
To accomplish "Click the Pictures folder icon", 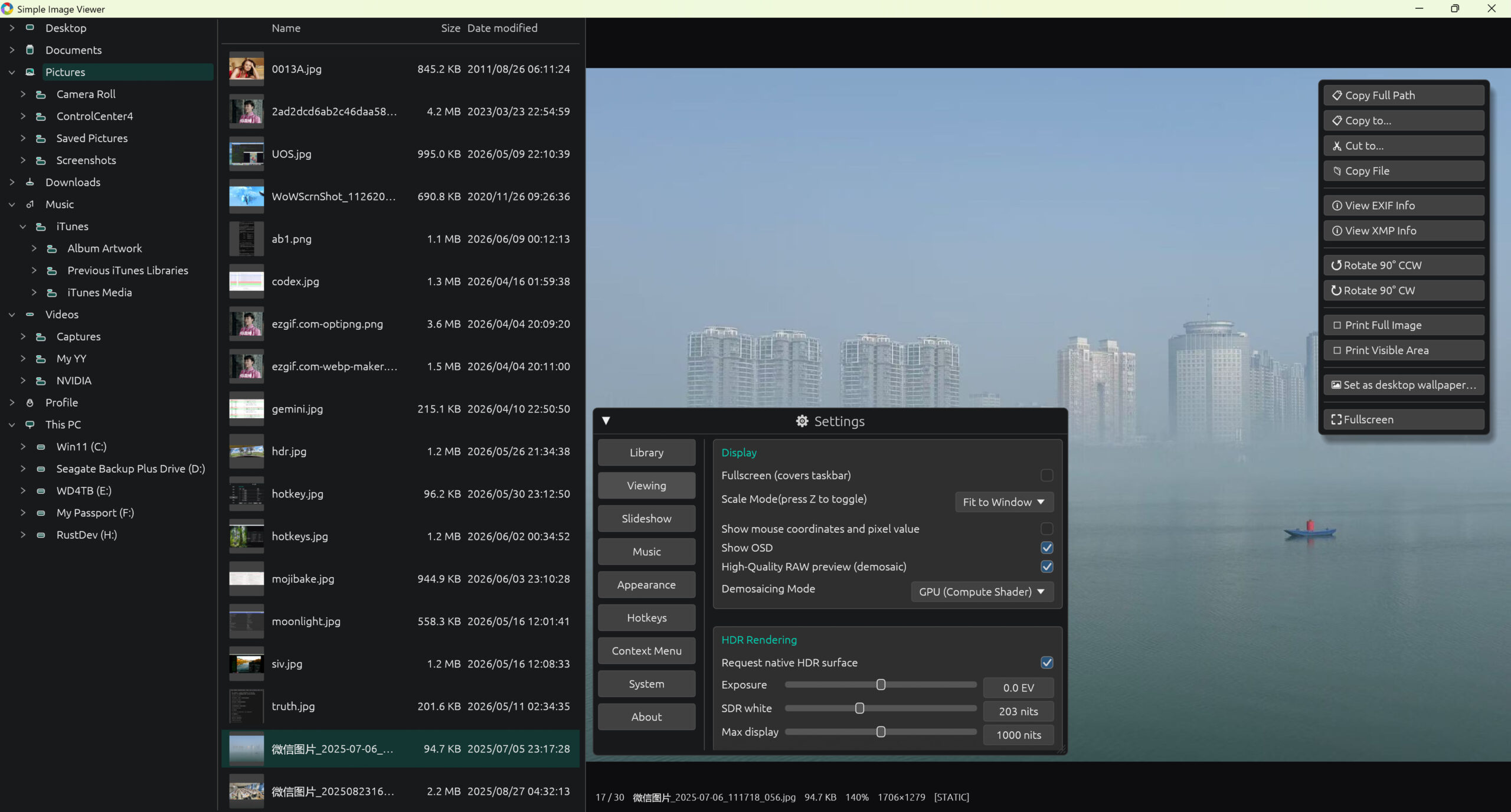I will (x=30, y=72).
